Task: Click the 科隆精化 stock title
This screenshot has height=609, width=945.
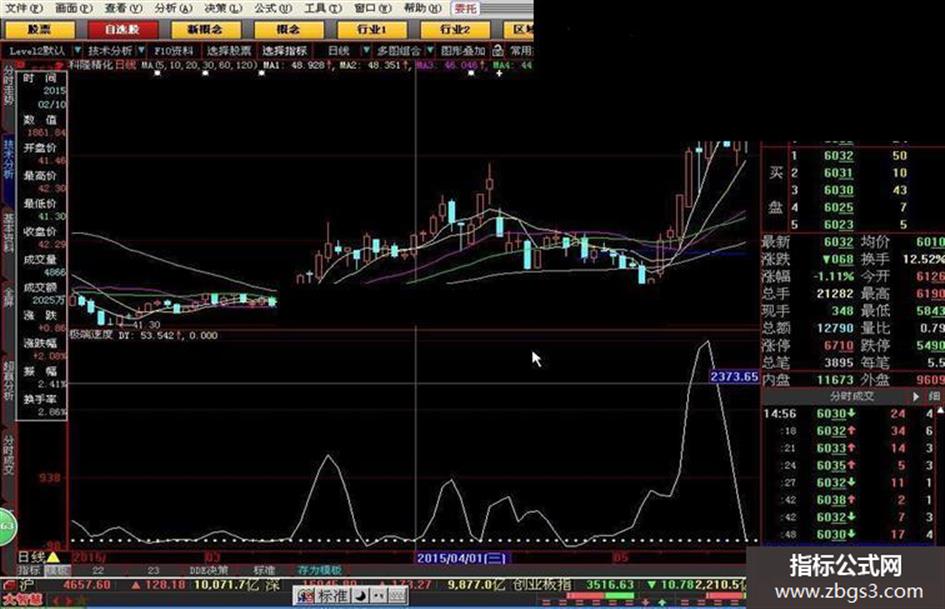Action: click(x=92, y=65)
